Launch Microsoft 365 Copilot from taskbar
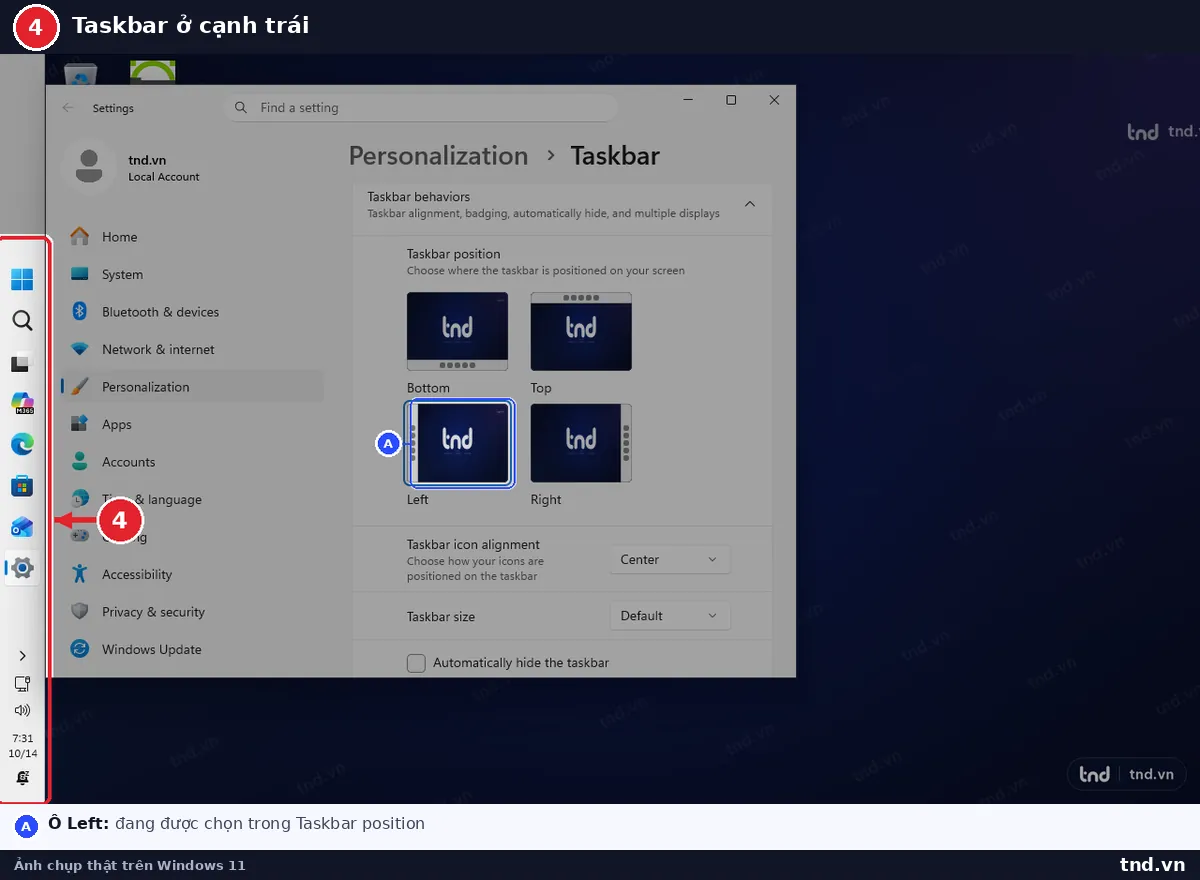Image resolution: width=1200 pixels, height=880 pixels. (22, 403)
